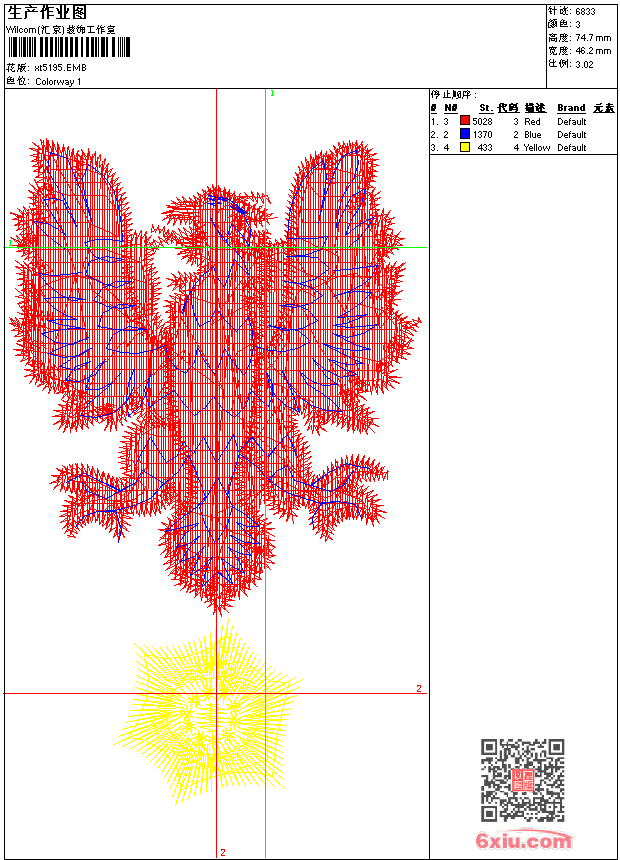
Task: Click the Brand column header
Action: click(x=571, y=108)
